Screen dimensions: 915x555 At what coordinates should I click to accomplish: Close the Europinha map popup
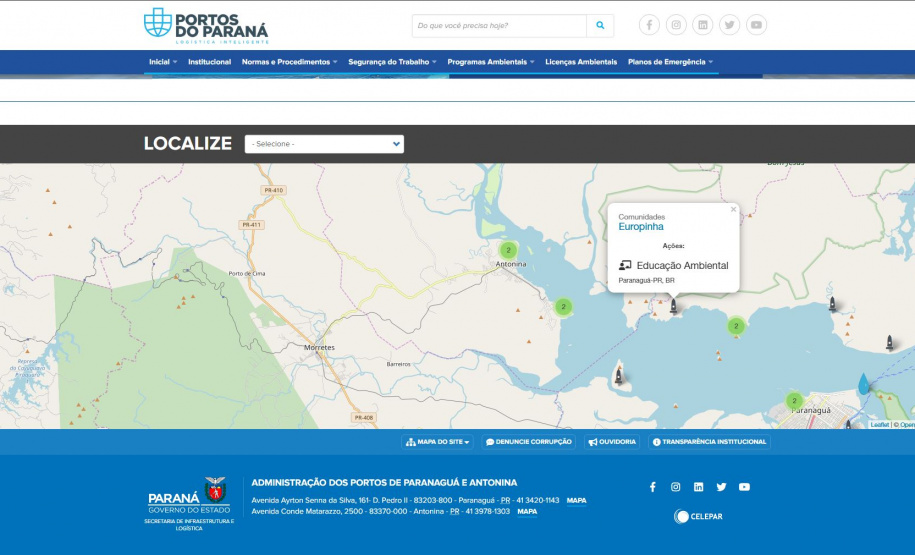pos(734,210)
